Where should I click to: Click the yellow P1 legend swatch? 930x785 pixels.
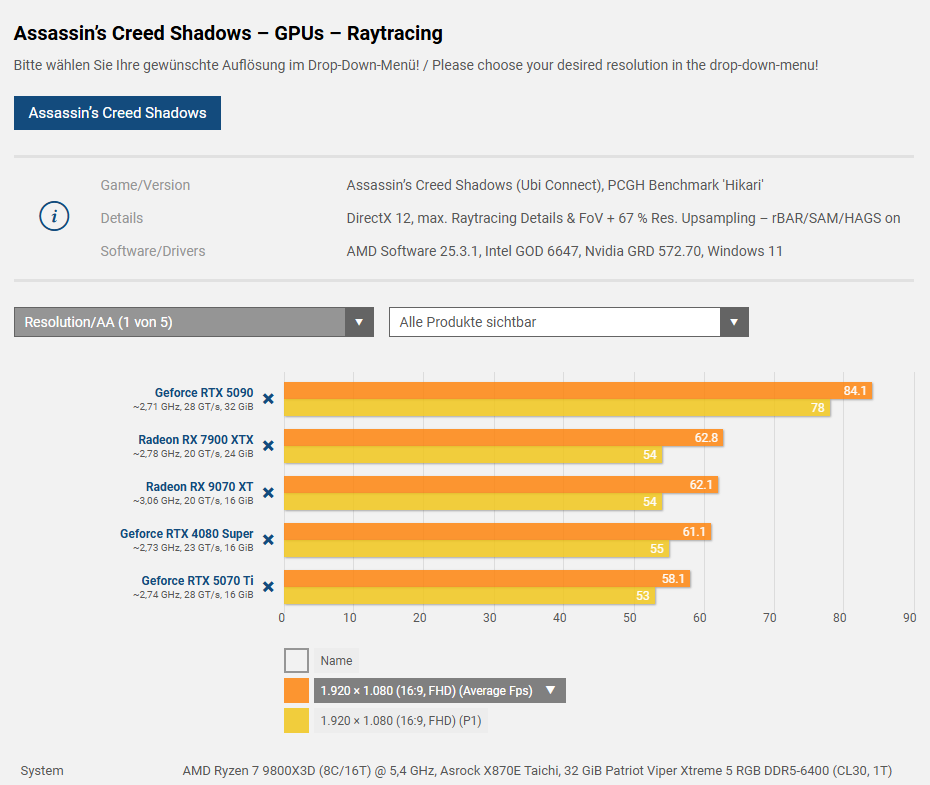pos(297,720)
